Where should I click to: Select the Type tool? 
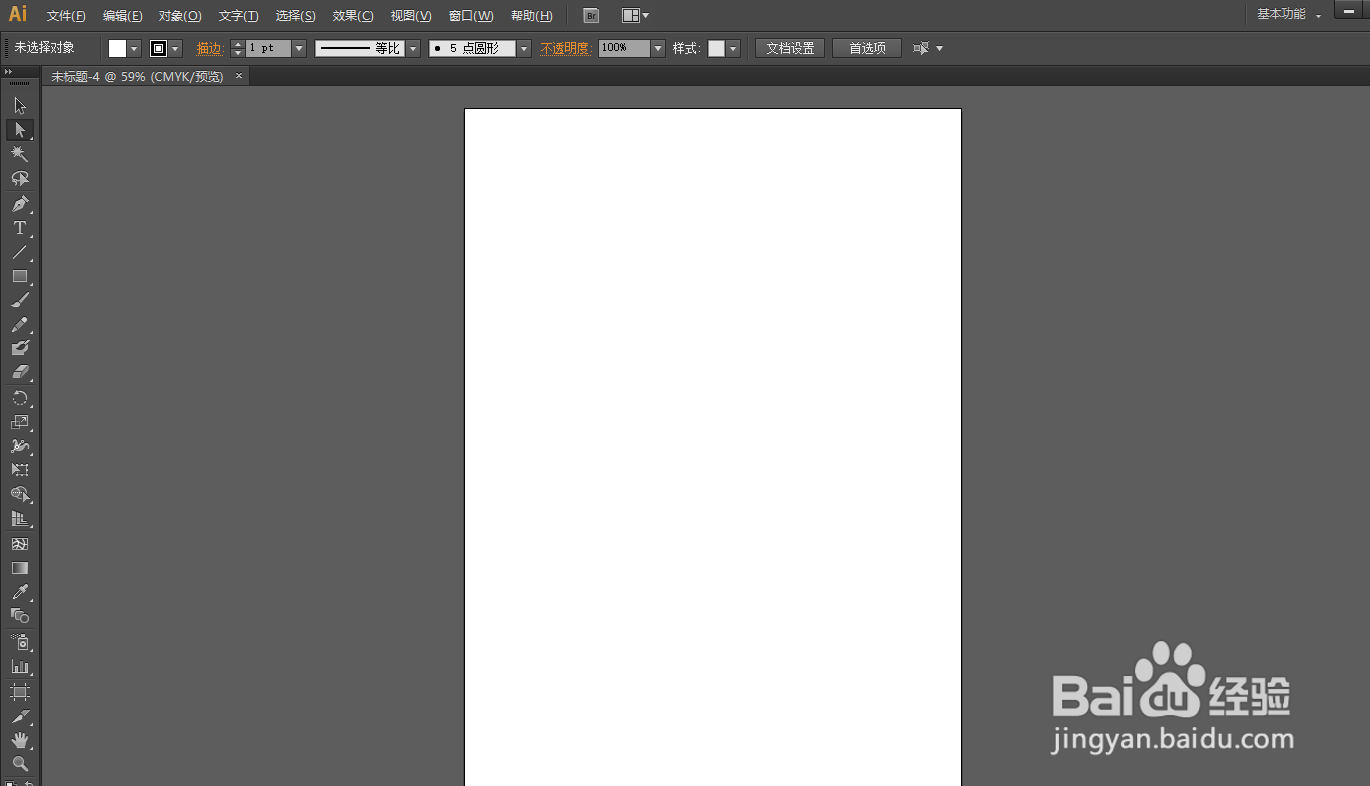[x=20, y=228]
